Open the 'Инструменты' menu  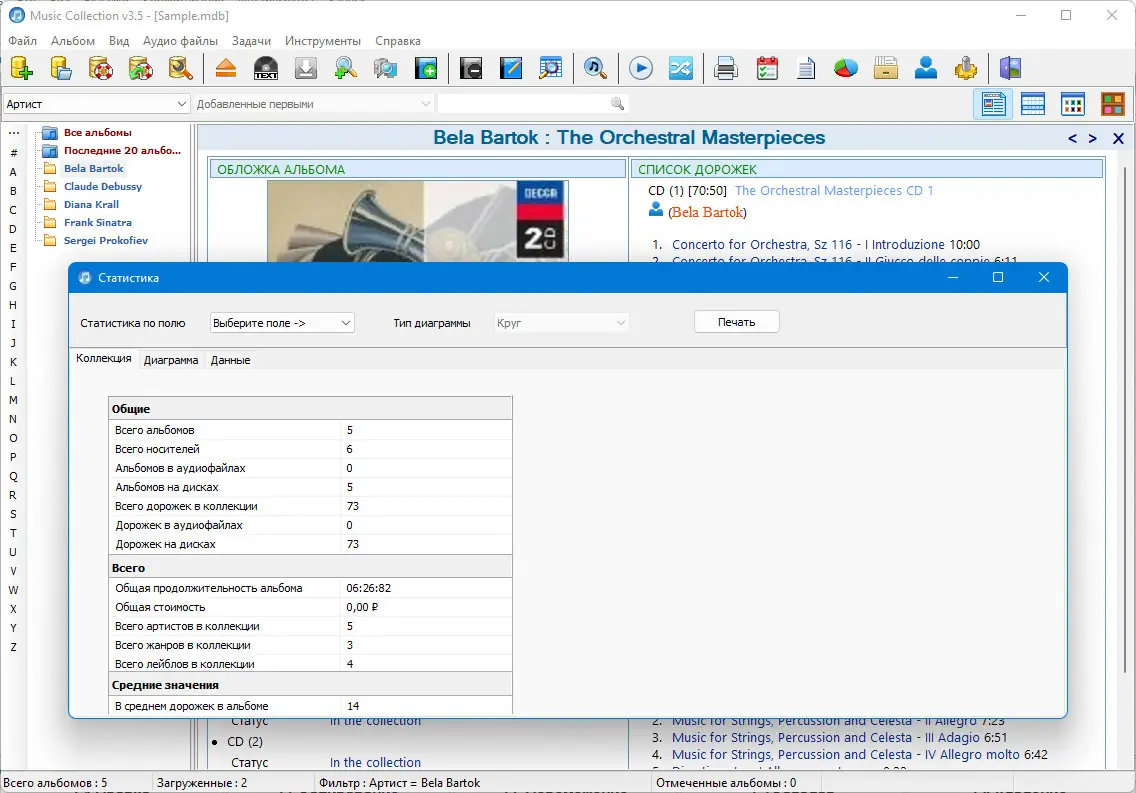[322, 41]
